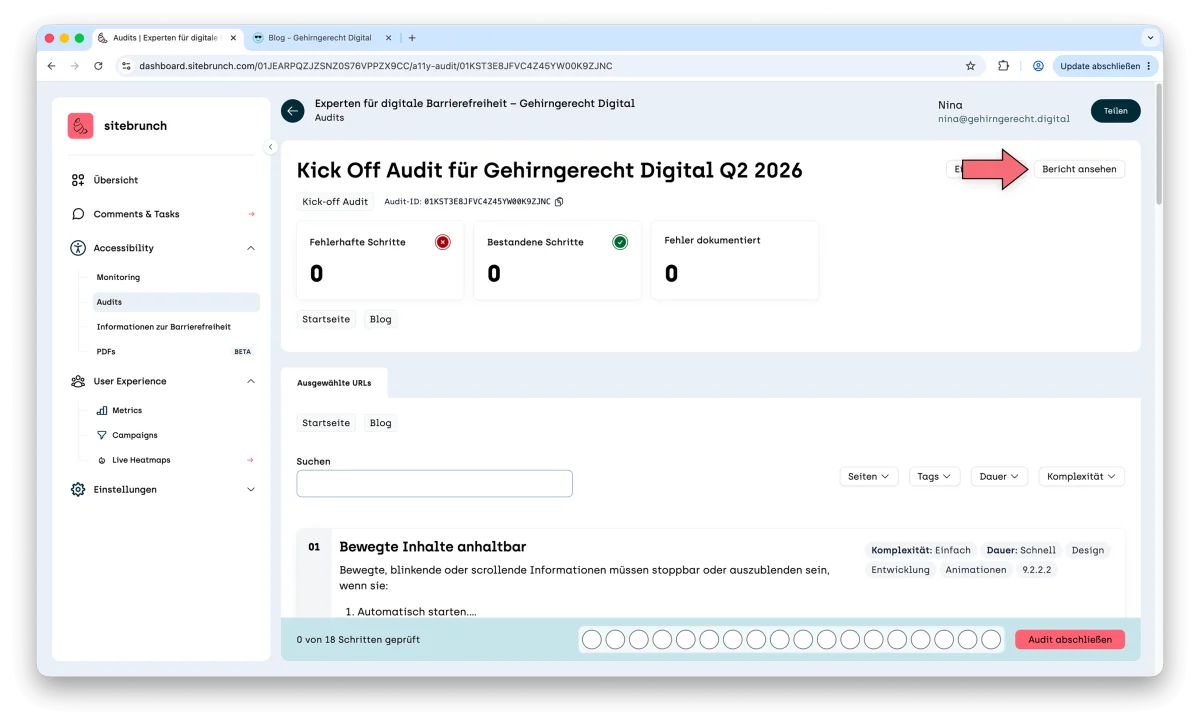The width and height of the screenshot is (1200, 725).
Task: Open the browser tab search chevron
Action: click(1150, 38)
